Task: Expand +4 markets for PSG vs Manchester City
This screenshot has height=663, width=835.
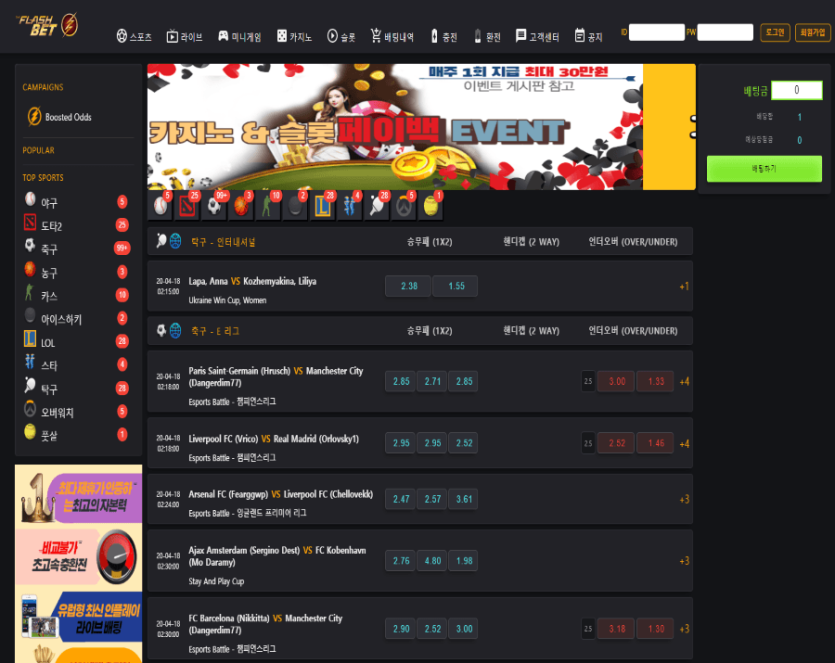Action: pyautogui.click(x=684, y=381)
